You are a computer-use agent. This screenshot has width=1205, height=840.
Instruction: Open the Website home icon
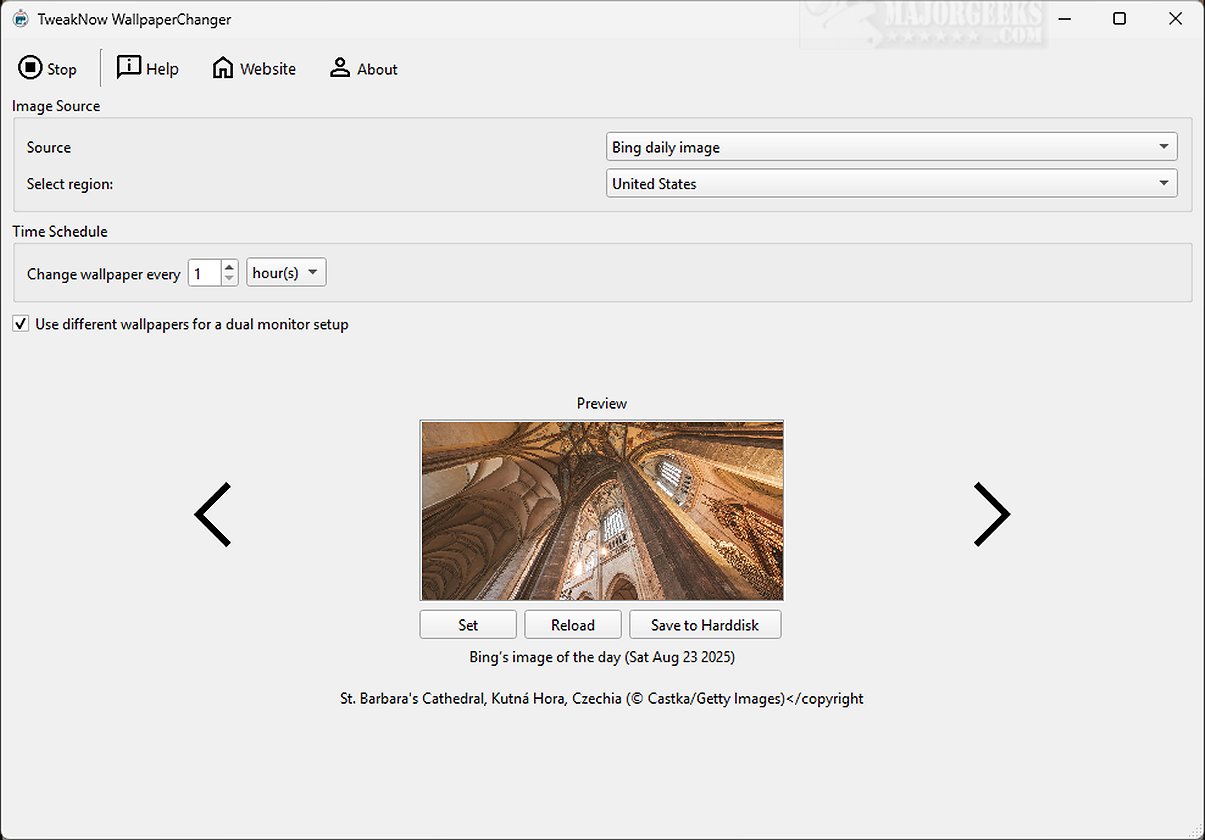point(223,68)
